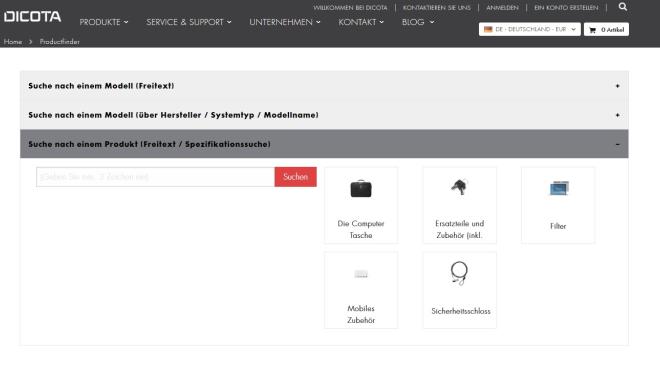Screen dimensions: 660x369
Task: Pick the Mobiles Zubehör category icon
Action: [361, 274]
